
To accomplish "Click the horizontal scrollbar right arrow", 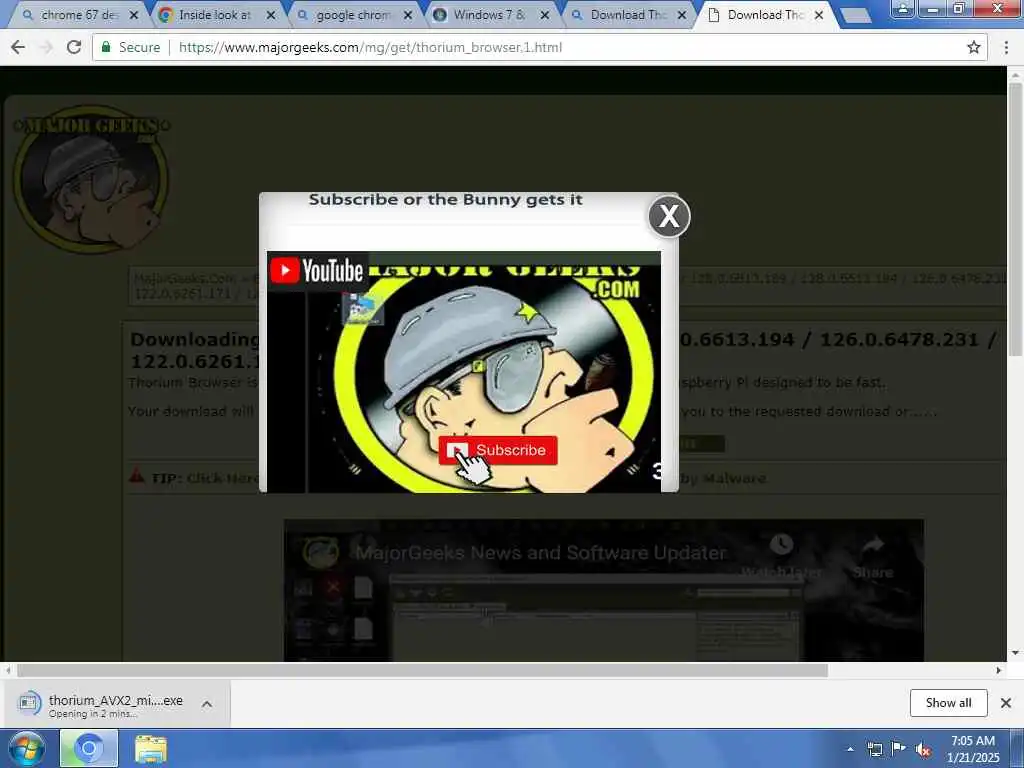I will pyautogui.click(x=999, y=671).
